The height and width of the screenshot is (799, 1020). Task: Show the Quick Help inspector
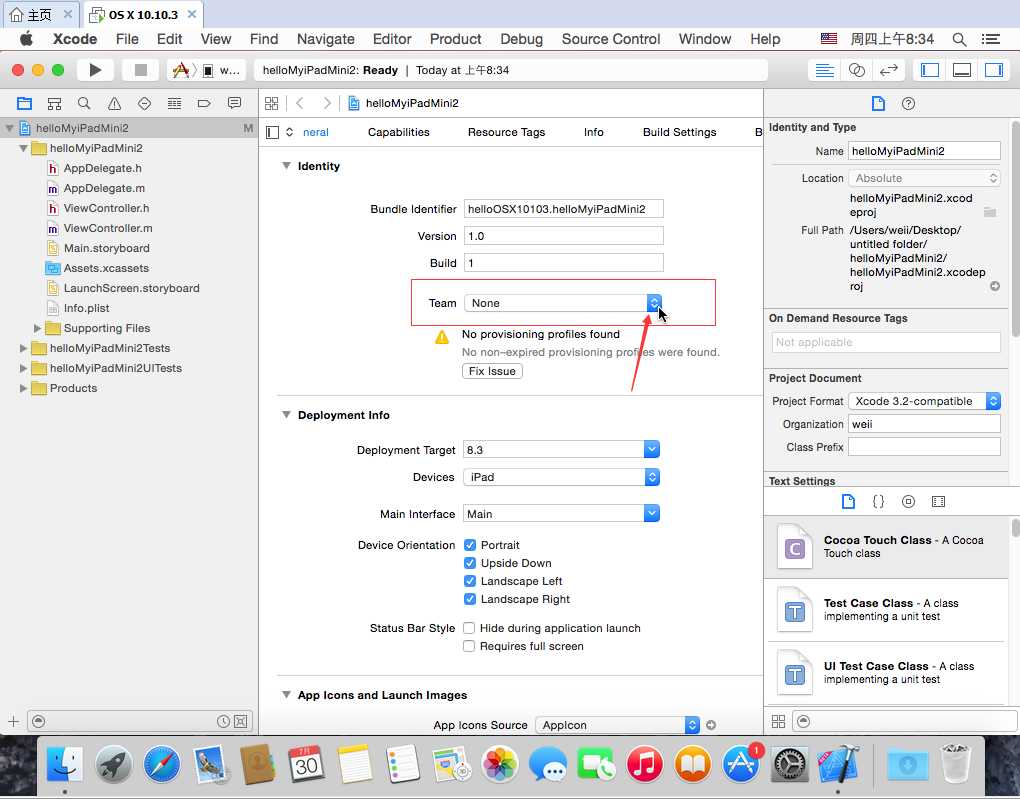908,103
